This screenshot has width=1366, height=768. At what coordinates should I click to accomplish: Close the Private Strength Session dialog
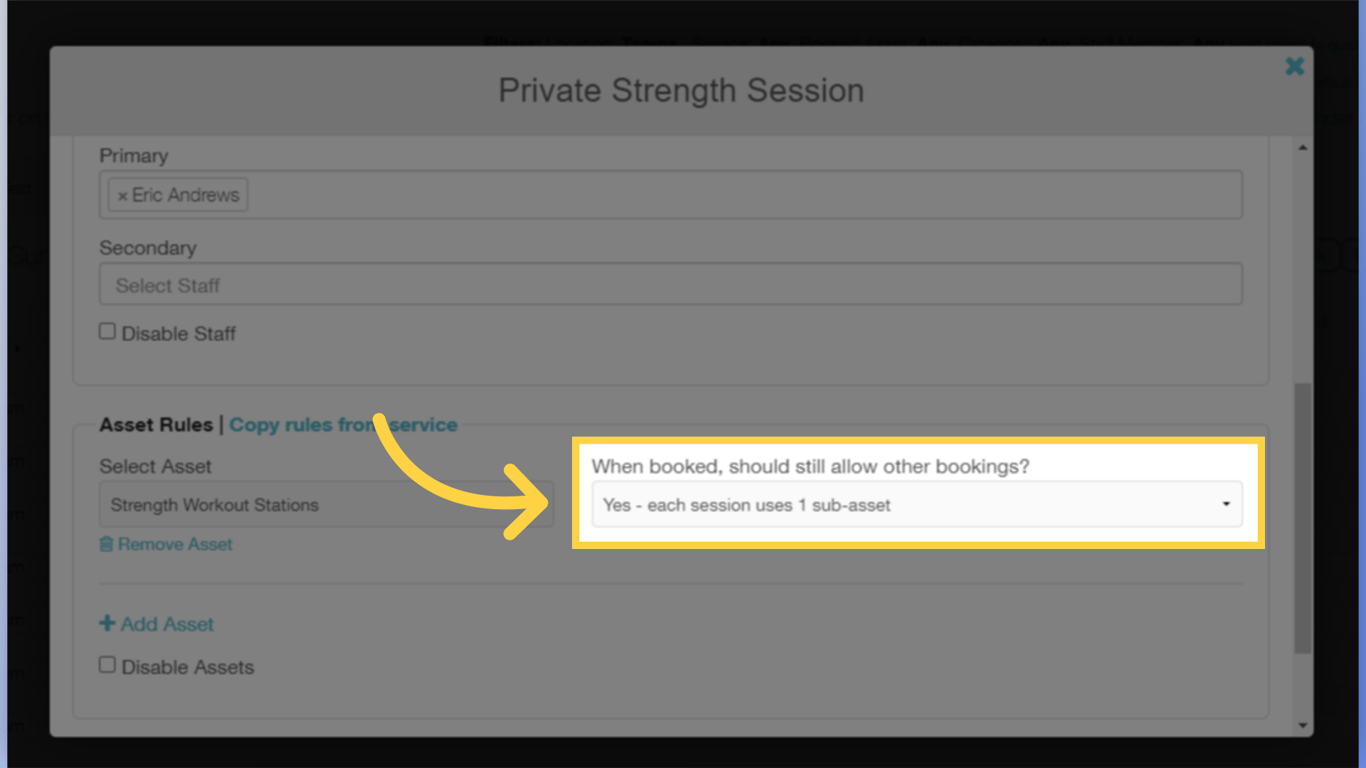coord(1294,66)
